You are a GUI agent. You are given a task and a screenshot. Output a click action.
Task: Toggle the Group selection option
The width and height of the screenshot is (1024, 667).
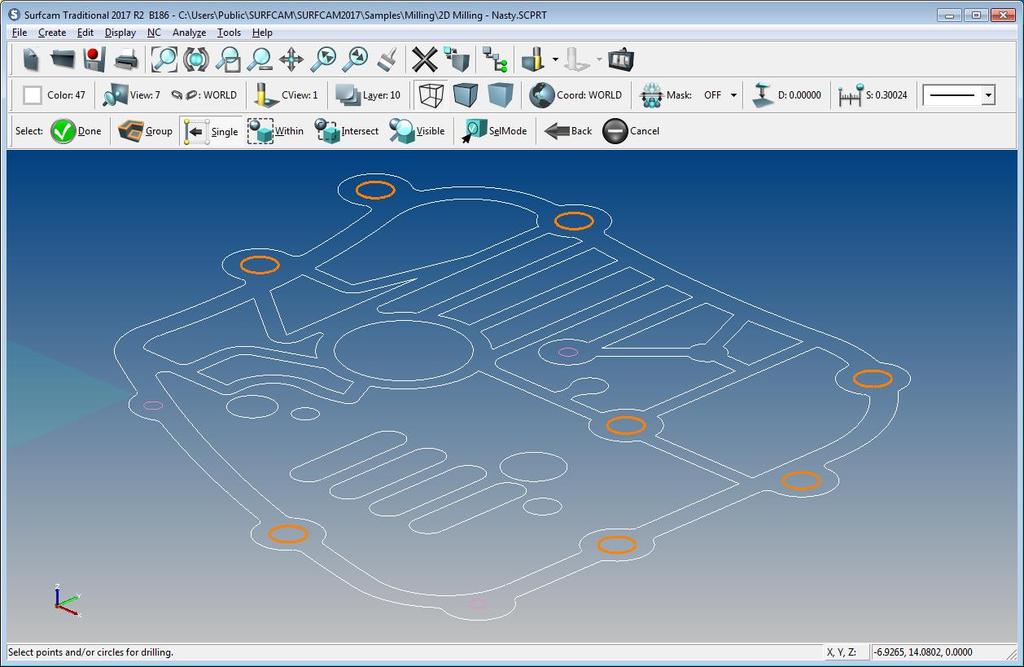[145, 131]
